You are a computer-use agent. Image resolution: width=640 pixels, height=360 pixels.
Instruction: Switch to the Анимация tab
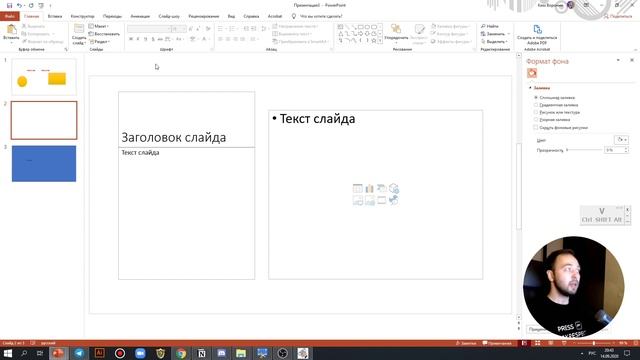(140, 16)
